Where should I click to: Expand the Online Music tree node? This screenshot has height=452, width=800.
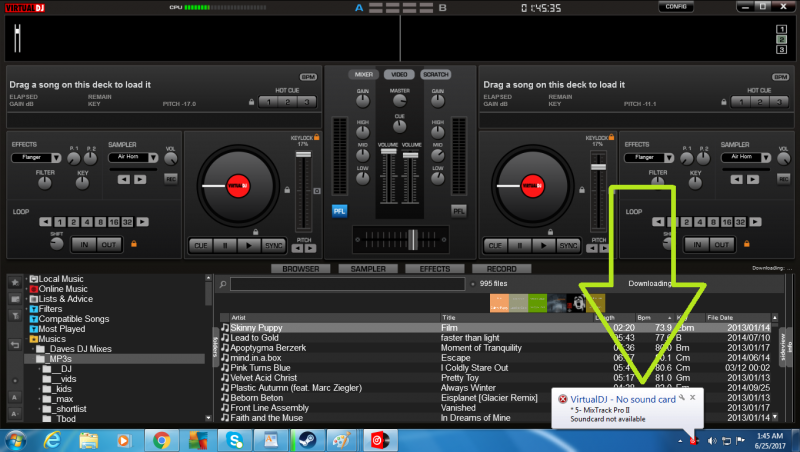[x=27, y=289]
